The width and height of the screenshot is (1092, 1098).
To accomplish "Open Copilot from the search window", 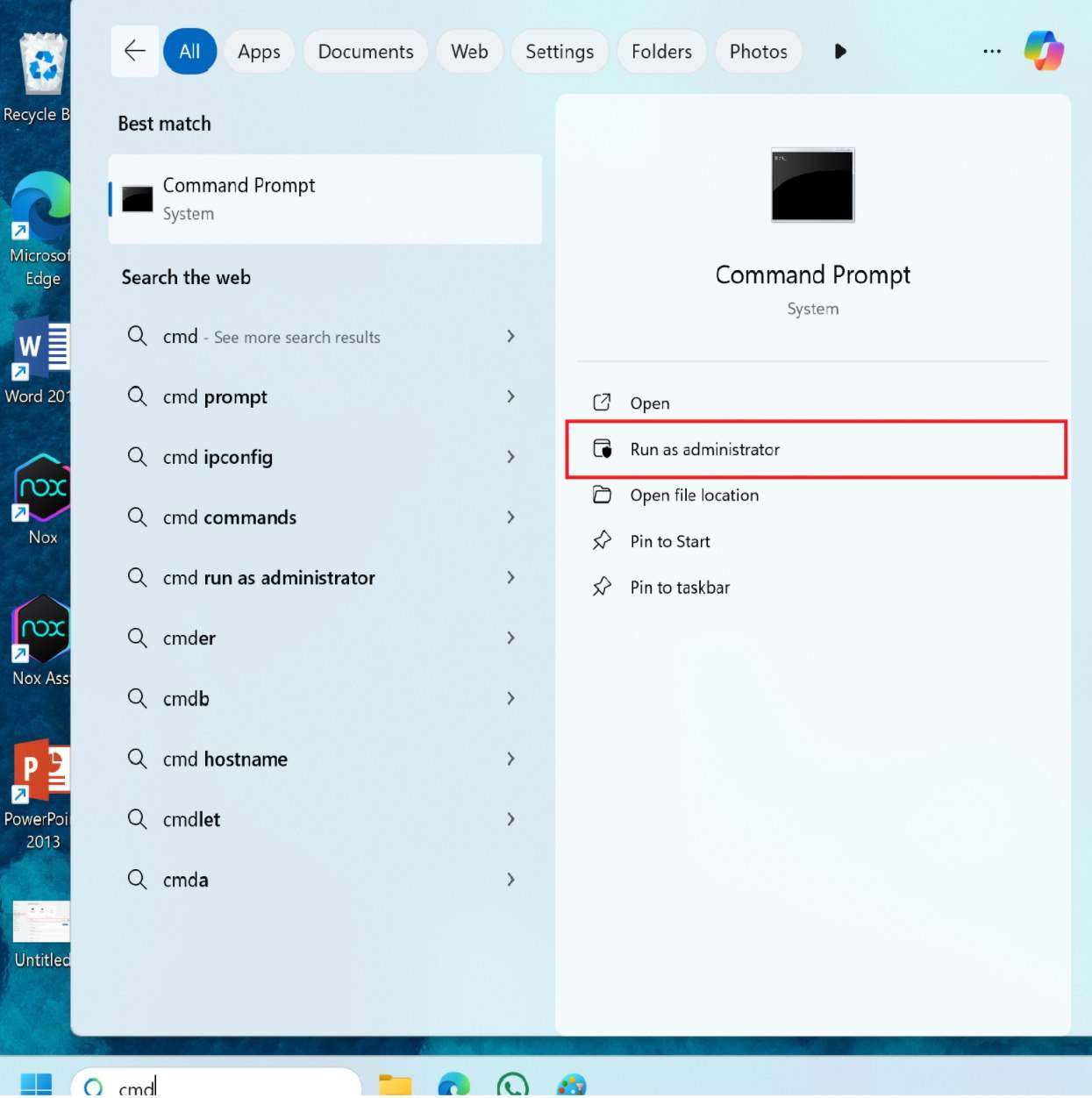I will [x=1044, y=51].
